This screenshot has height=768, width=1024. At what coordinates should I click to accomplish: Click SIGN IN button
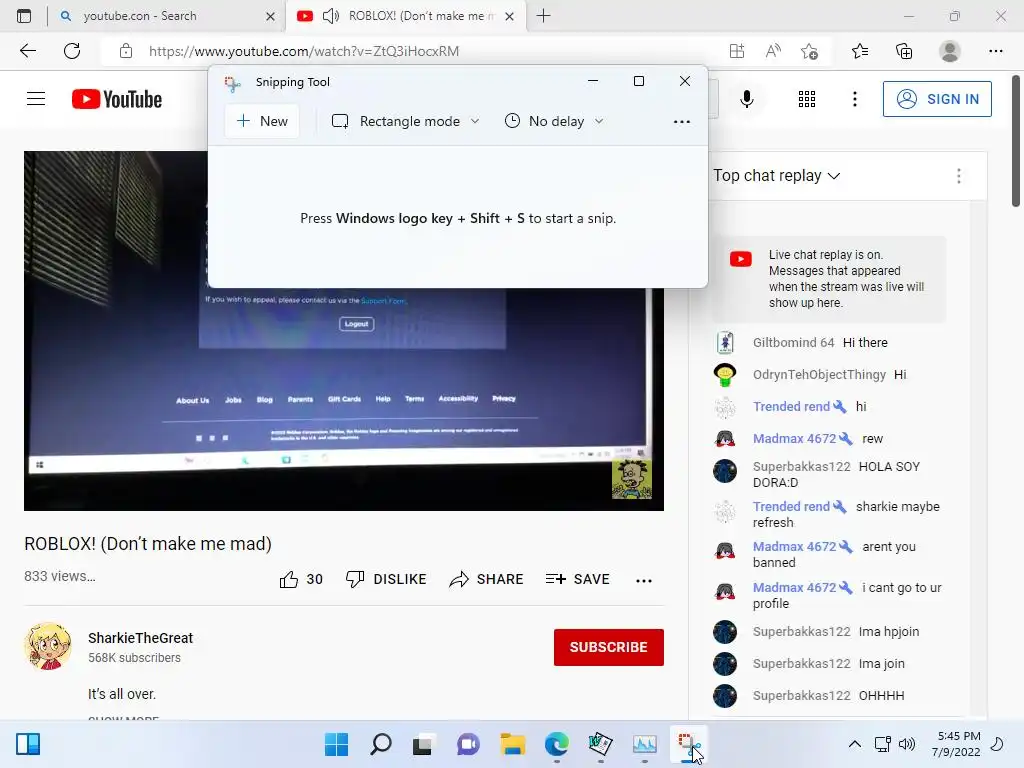pos(937,99)
